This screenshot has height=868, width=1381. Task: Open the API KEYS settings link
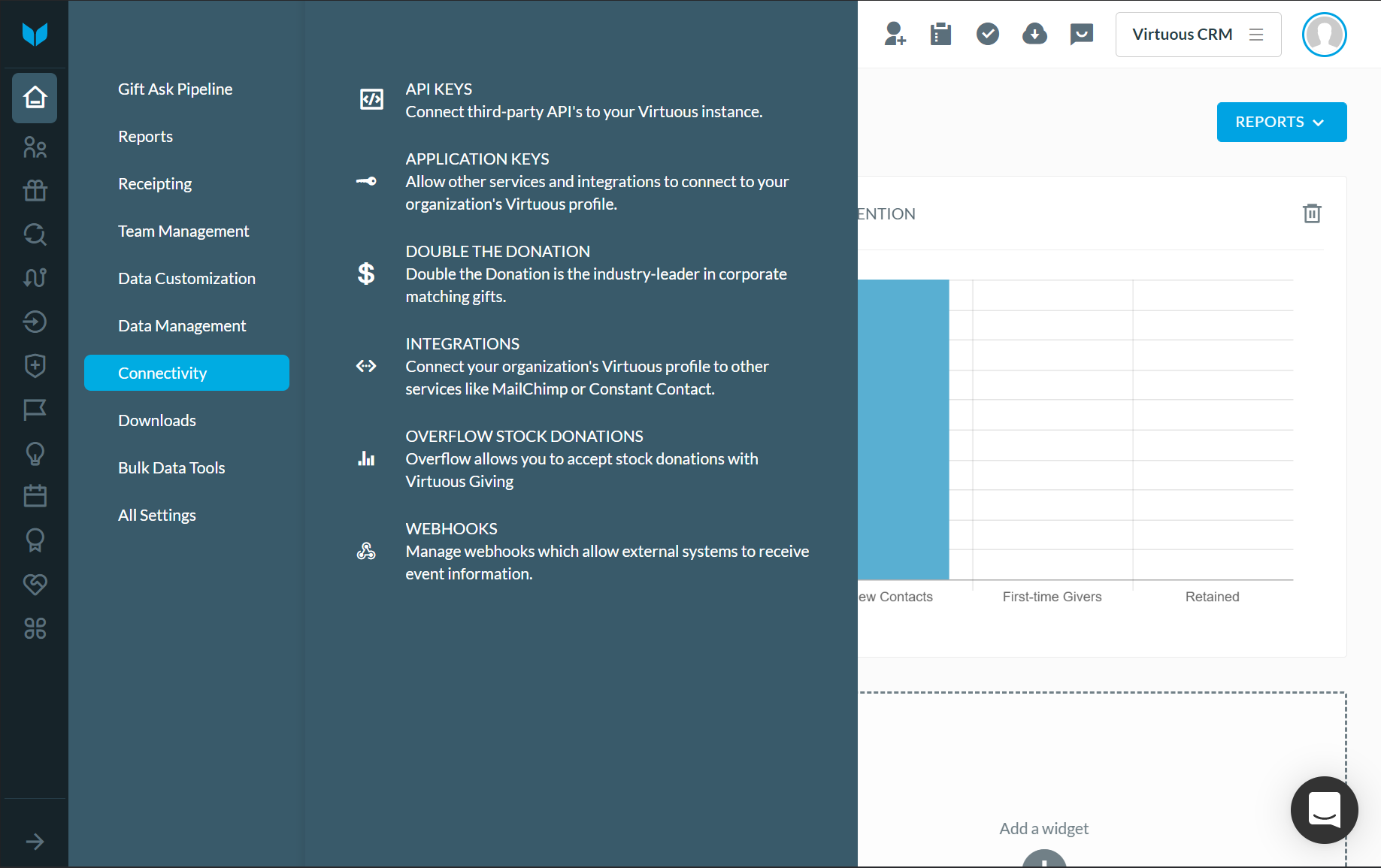point(438,89)
